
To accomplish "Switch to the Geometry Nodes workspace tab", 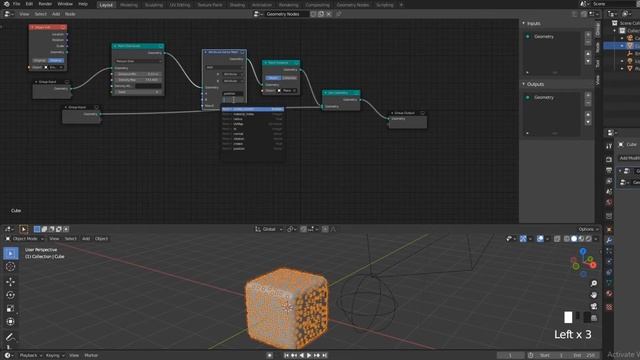I will click(x=353, y=5).
